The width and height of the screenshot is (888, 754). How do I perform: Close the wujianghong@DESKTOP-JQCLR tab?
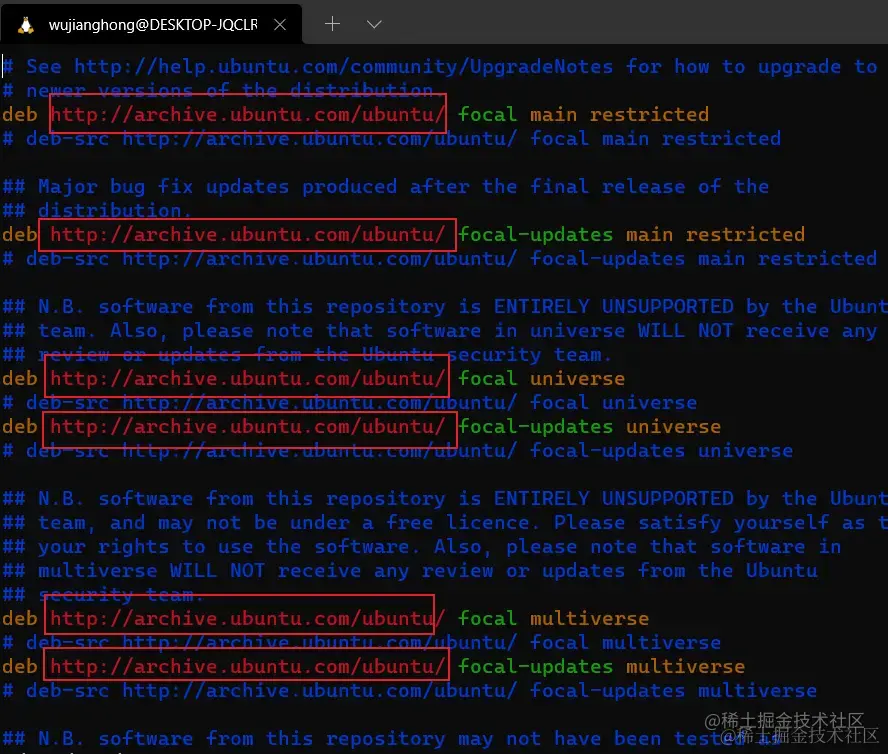(280, 24)
